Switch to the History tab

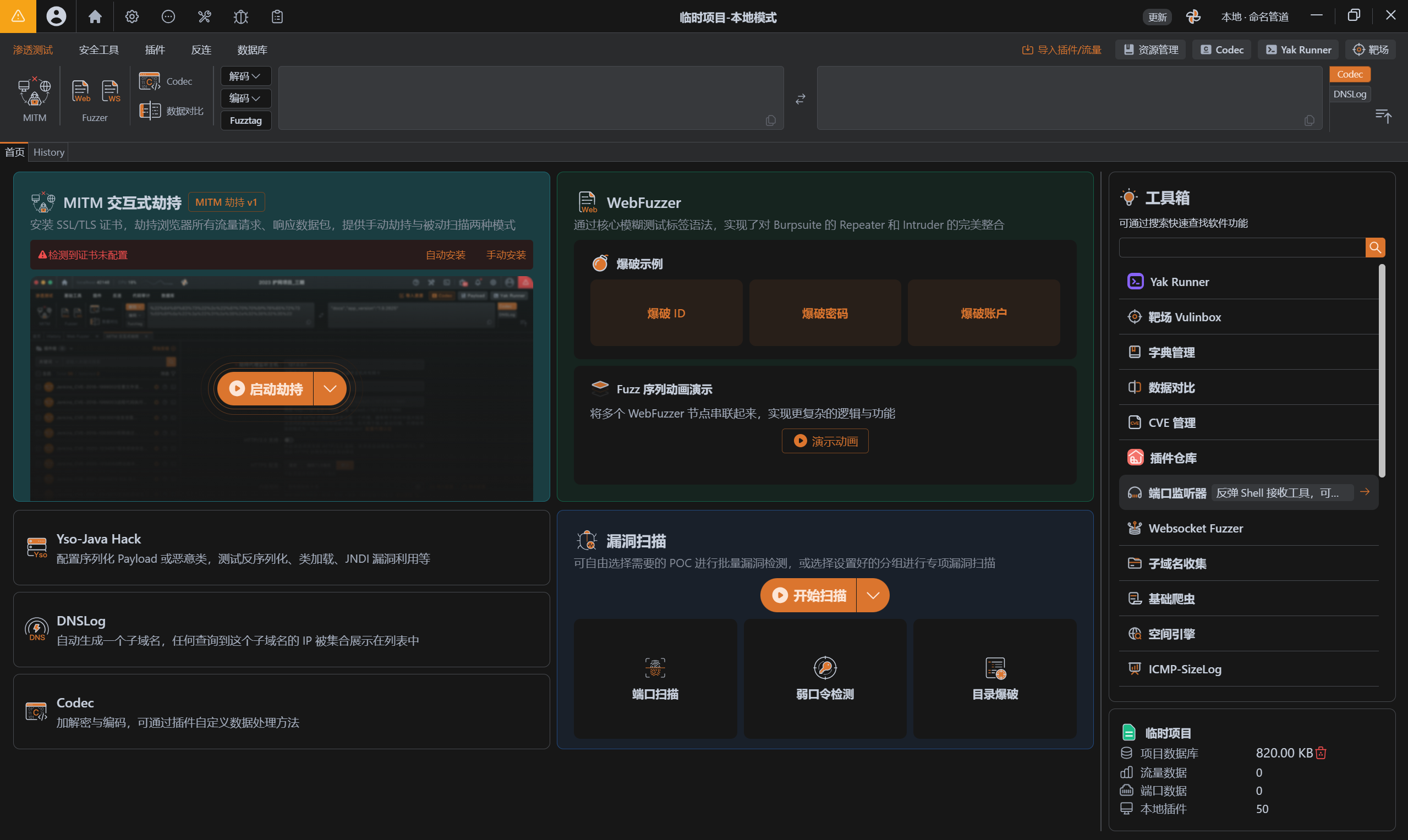coord(48,152)
